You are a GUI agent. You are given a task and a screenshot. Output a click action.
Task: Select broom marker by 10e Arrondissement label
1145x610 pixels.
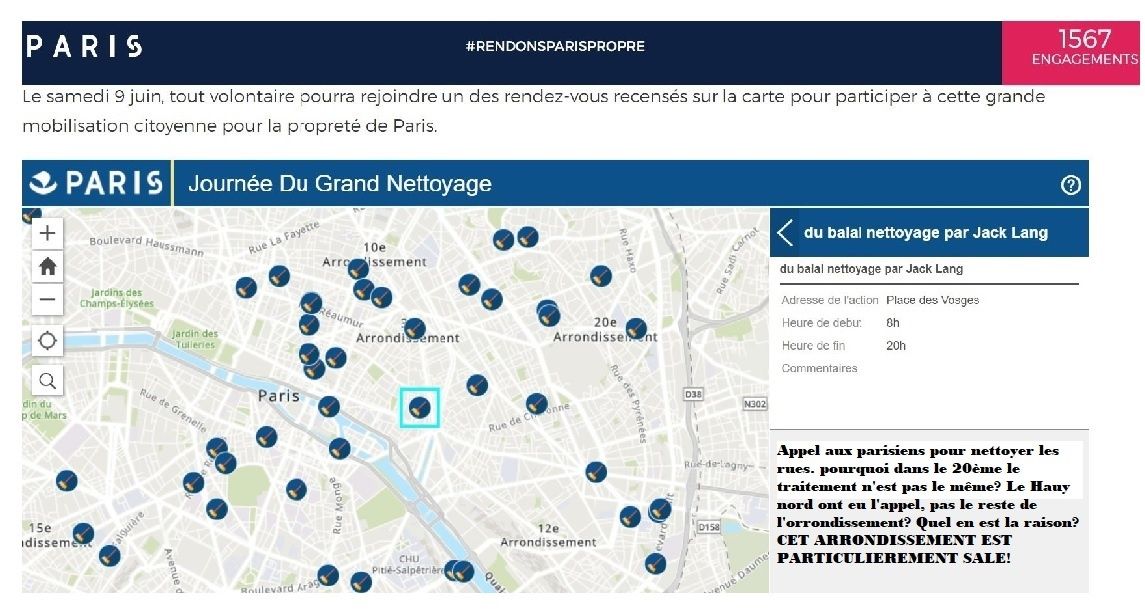coord(359,269)
